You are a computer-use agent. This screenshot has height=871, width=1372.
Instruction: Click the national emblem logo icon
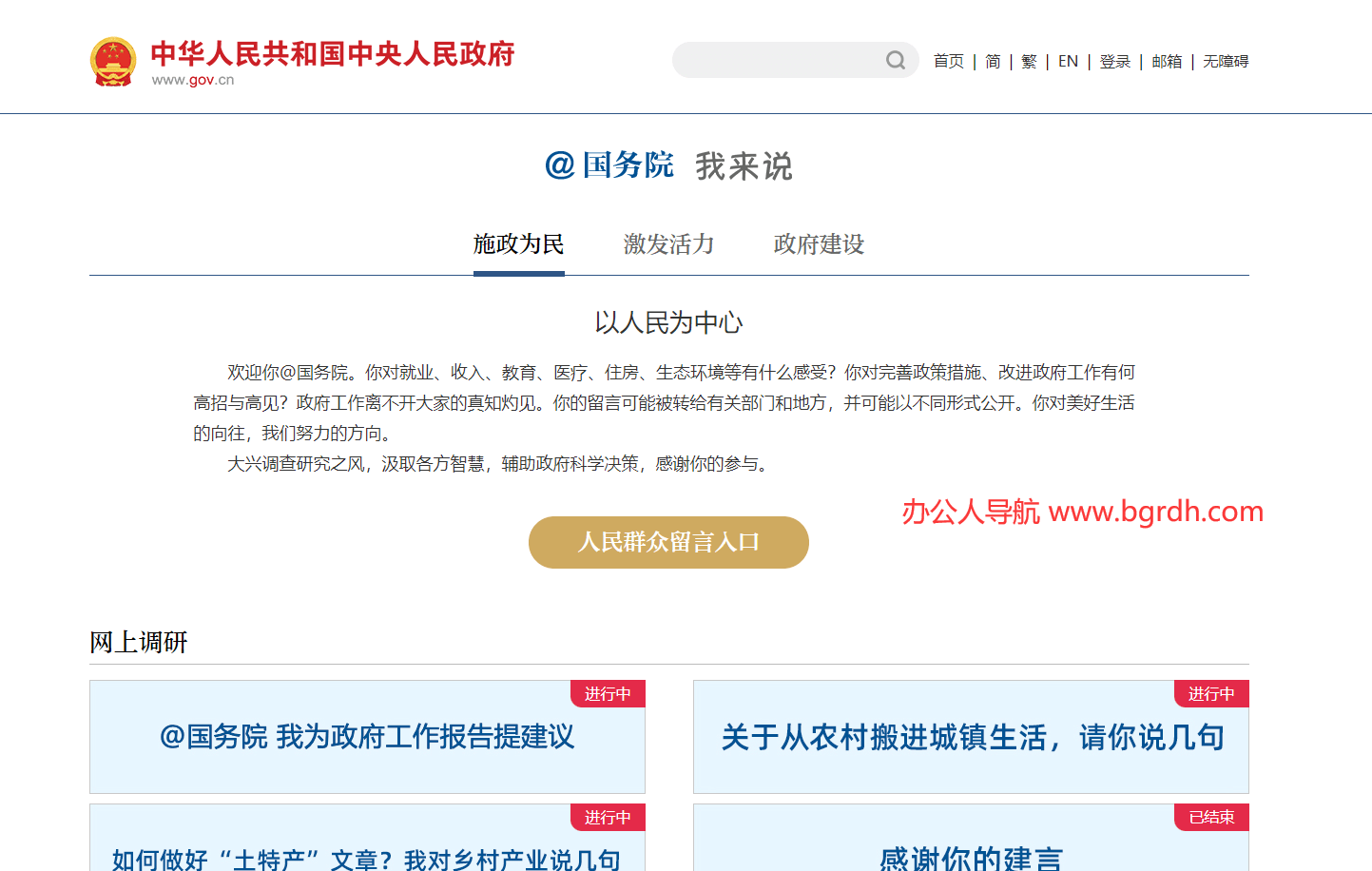(113, 62)
